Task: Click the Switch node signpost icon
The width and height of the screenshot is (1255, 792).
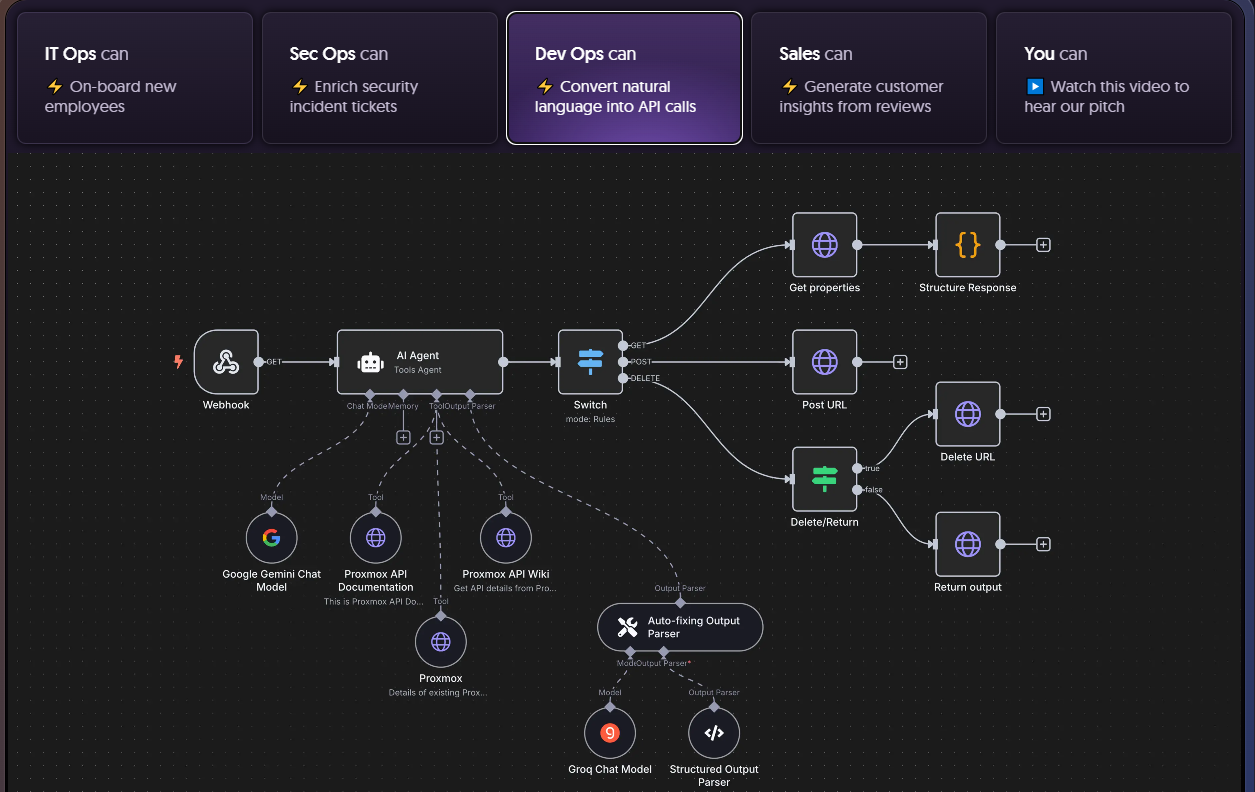Action: click(x=590, y=362)
